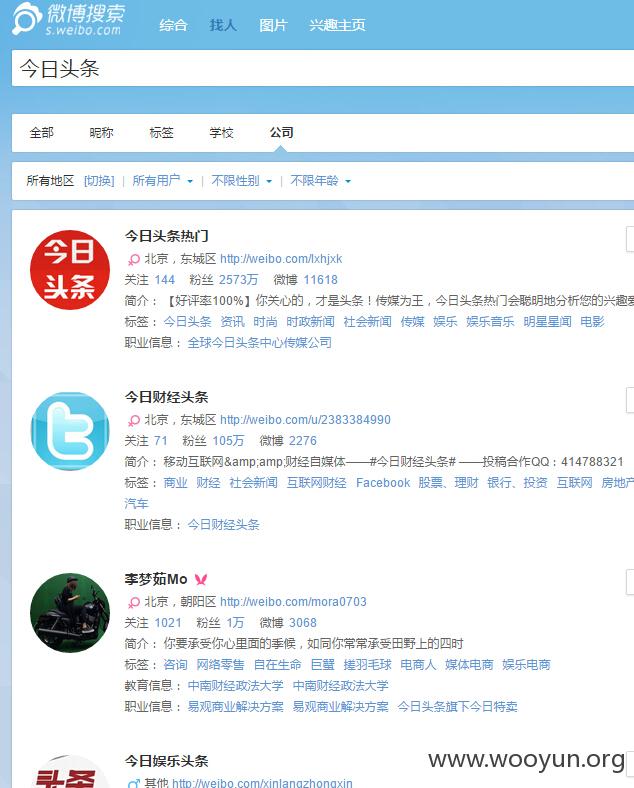Image resolution: width=634 pixels, height=788 pixels.
Task: Click fans count 105万
Action: coord(228,441)
